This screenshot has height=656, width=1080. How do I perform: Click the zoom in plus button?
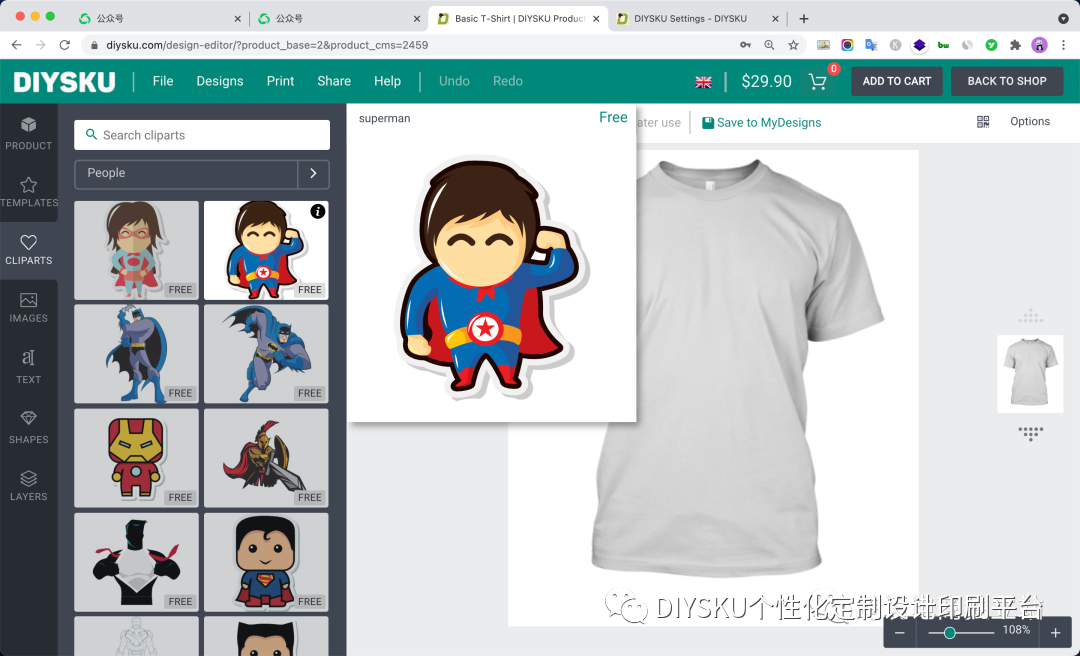pyautogui.click(x=1055, y=633)
